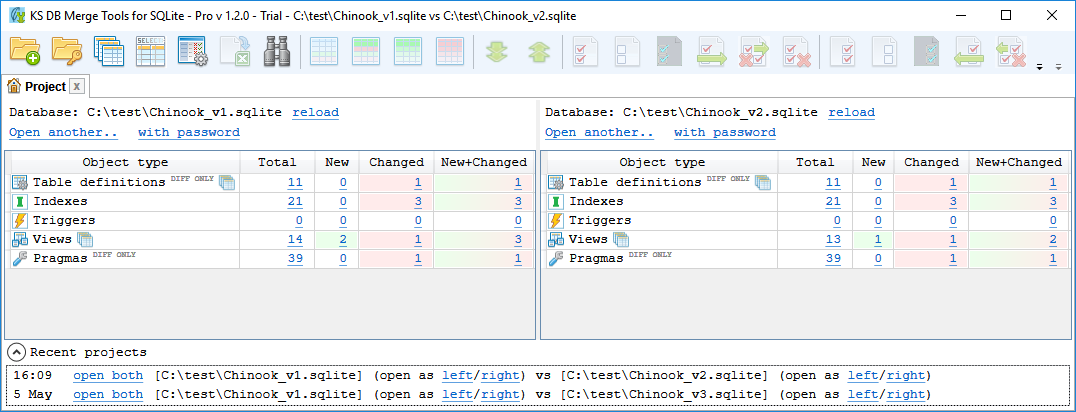The height and width of the screenshot is (412, 1076).
Task: Click 'open both' for the 5 May recent project
Action: 108,394
